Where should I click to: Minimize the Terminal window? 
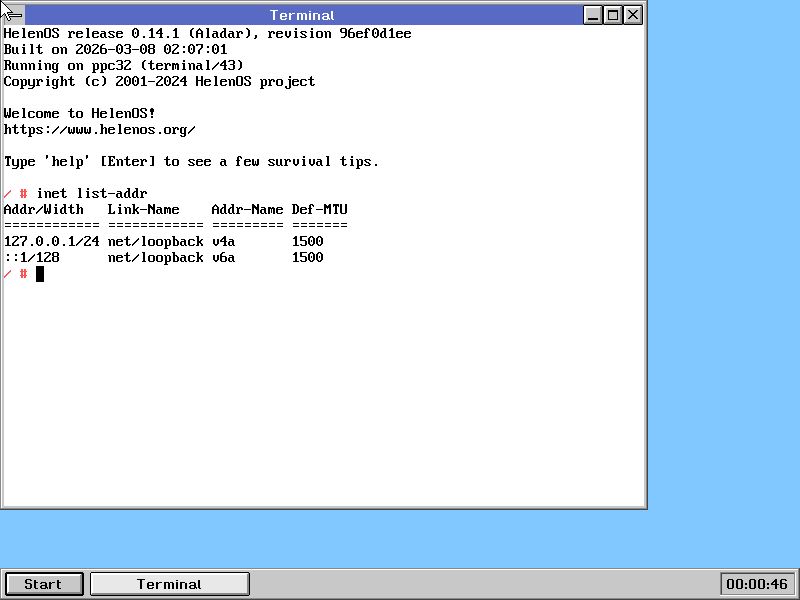[x=593, y=15]
